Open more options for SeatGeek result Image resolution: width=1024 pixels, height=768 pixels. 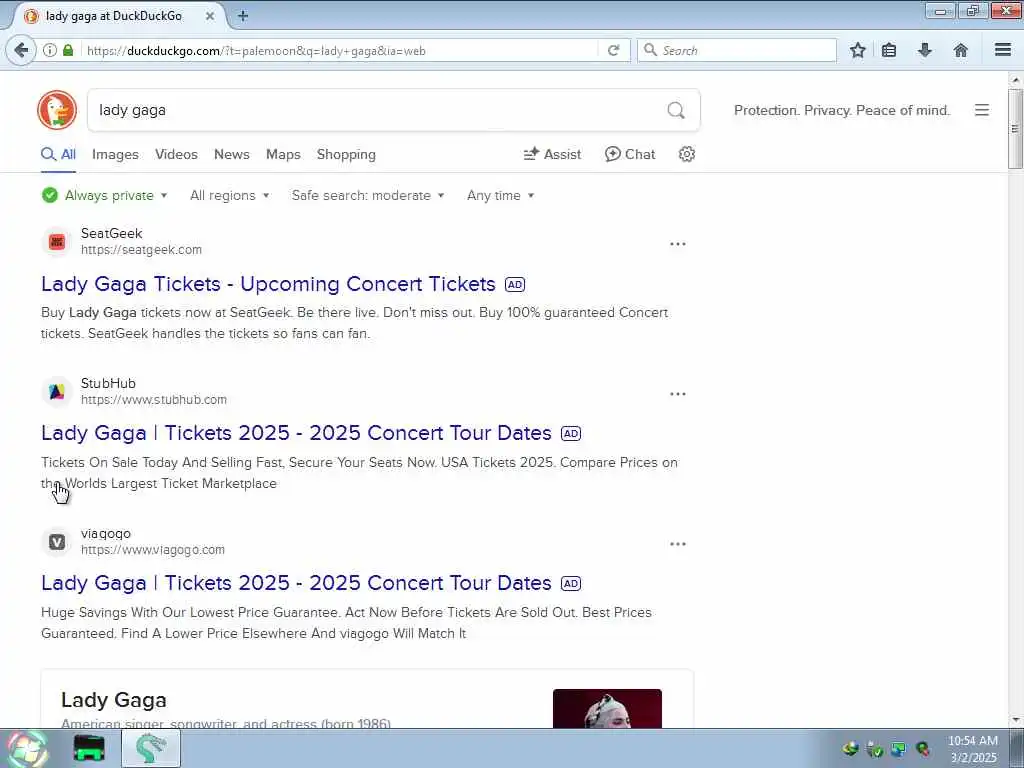coord(678,244)
